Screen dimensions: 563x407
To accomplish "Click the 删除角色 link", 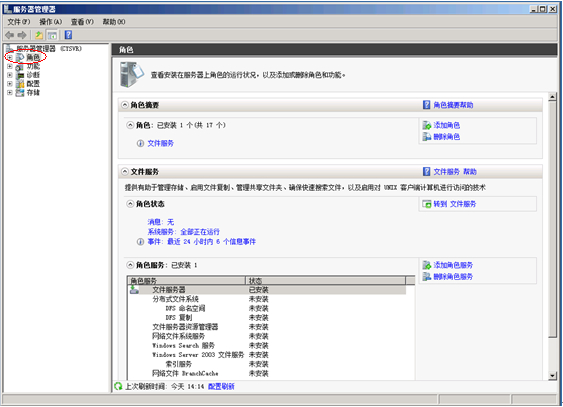I will click(x=447, y=137).
